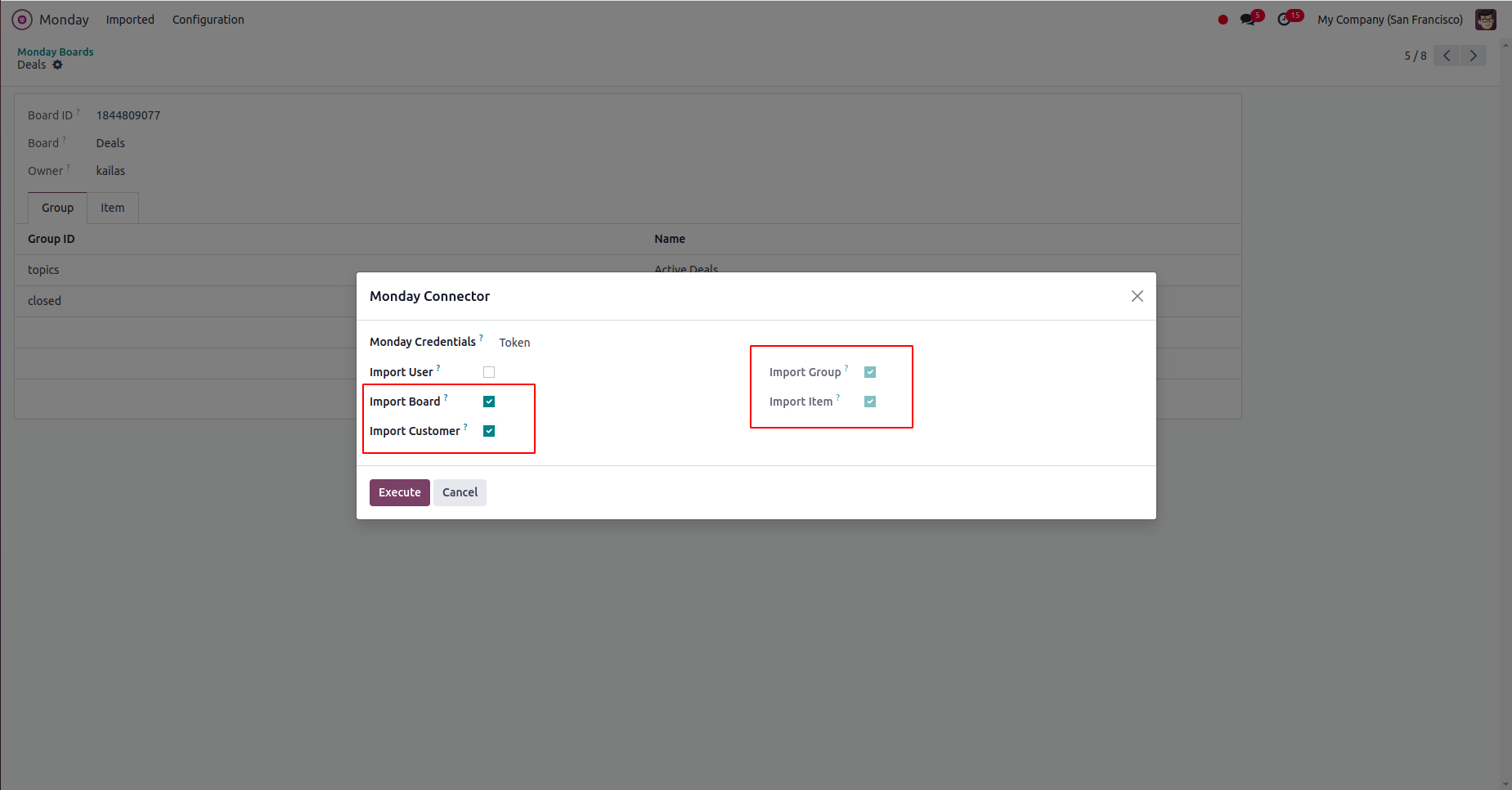Image resolution: width=1512 pixels, height=790 pixels.
Task: Click the red status dot icon
Action: [1223, 20]
